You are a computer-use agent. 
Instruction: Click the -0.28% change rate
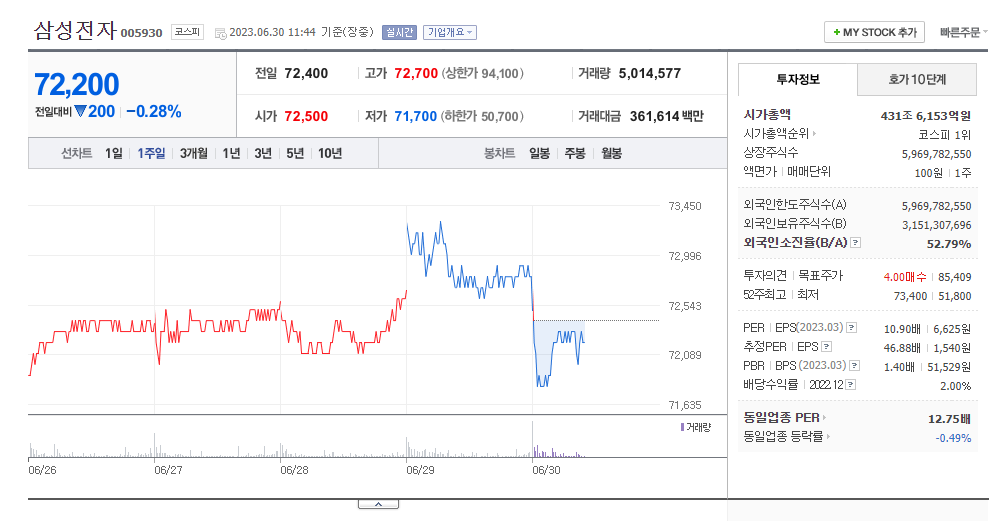pos(153,111)
